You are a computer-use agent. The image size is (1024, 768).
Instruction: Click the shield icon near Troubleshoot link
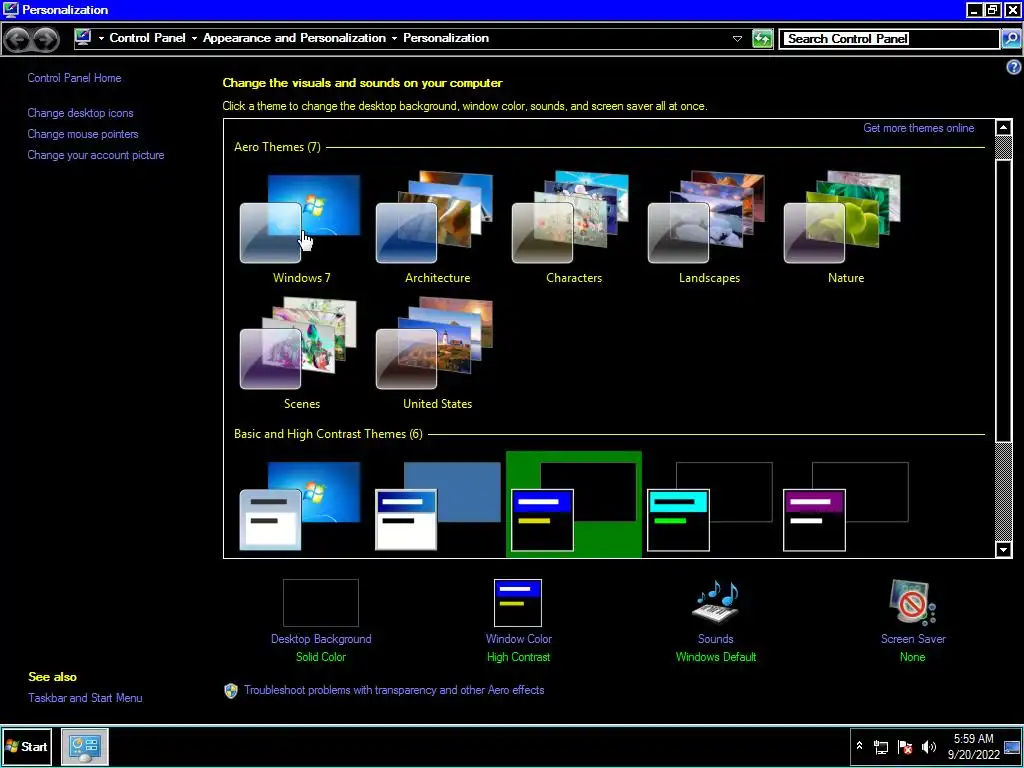coord(231,691)
